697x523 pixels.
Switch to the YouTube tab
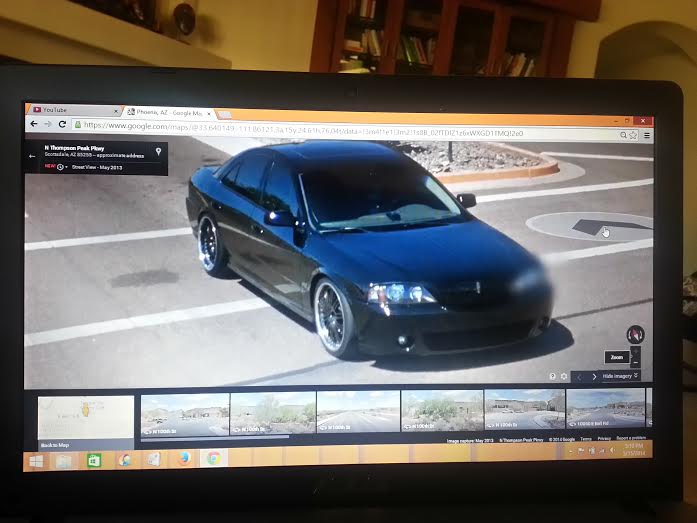point(68,109)
